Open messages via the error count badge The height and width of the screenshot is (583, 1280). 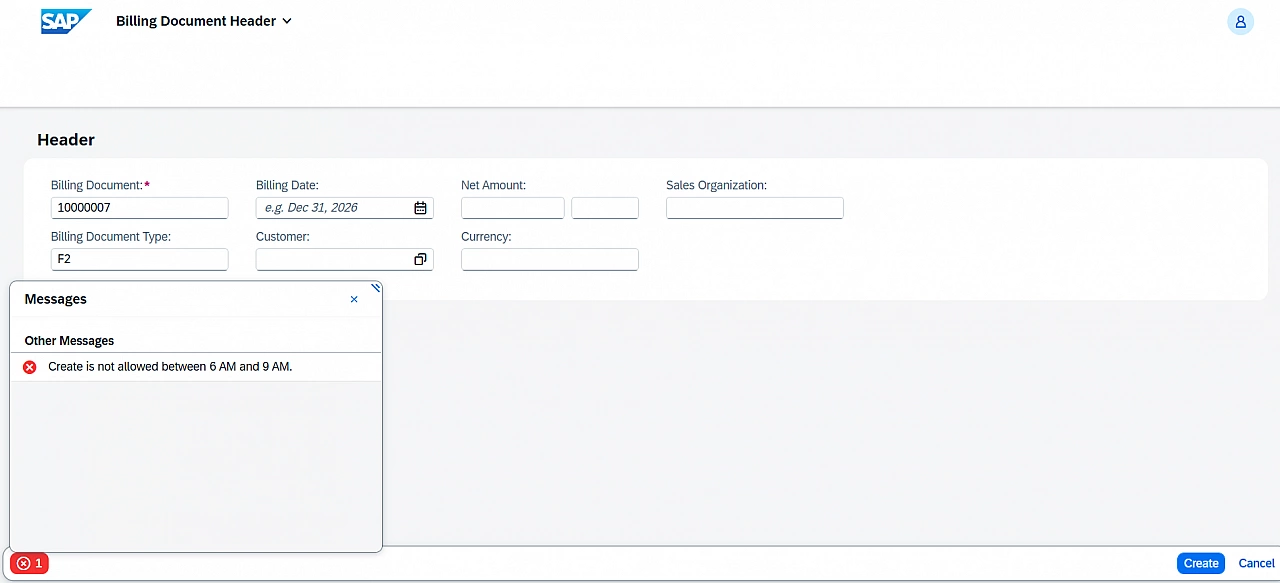28,563
